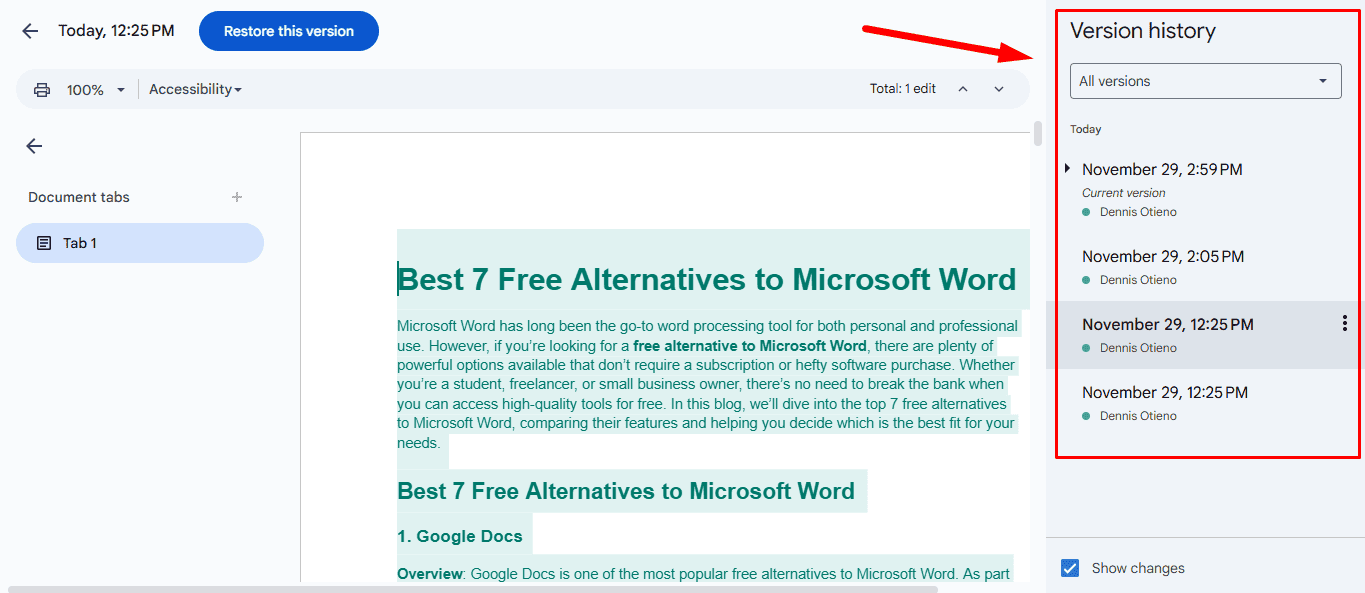1365x593 pixels.
Task: Select the November 29, 2:59 PM version
Action: pyautogui.click(x=1162, y=170)
